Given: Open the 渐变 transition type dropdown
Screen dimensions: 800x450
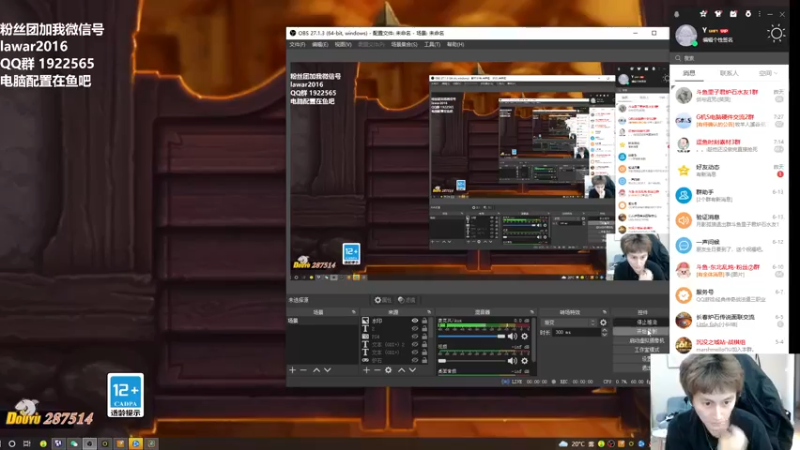Looking at the screenshot, I should click(x=568, y=322).
